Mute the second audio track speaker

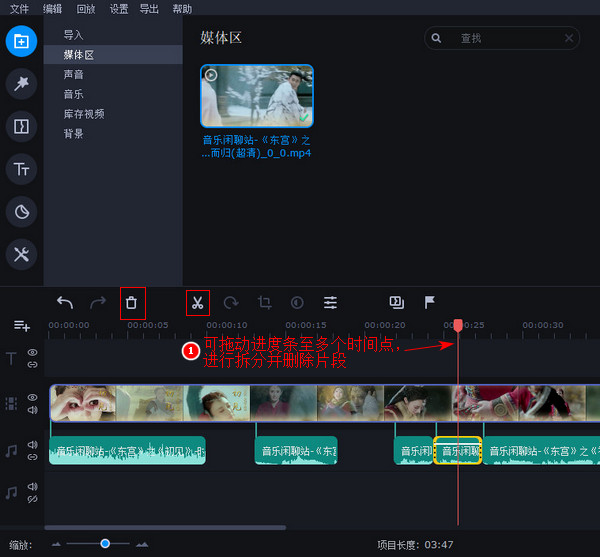[x=33, y=486]
